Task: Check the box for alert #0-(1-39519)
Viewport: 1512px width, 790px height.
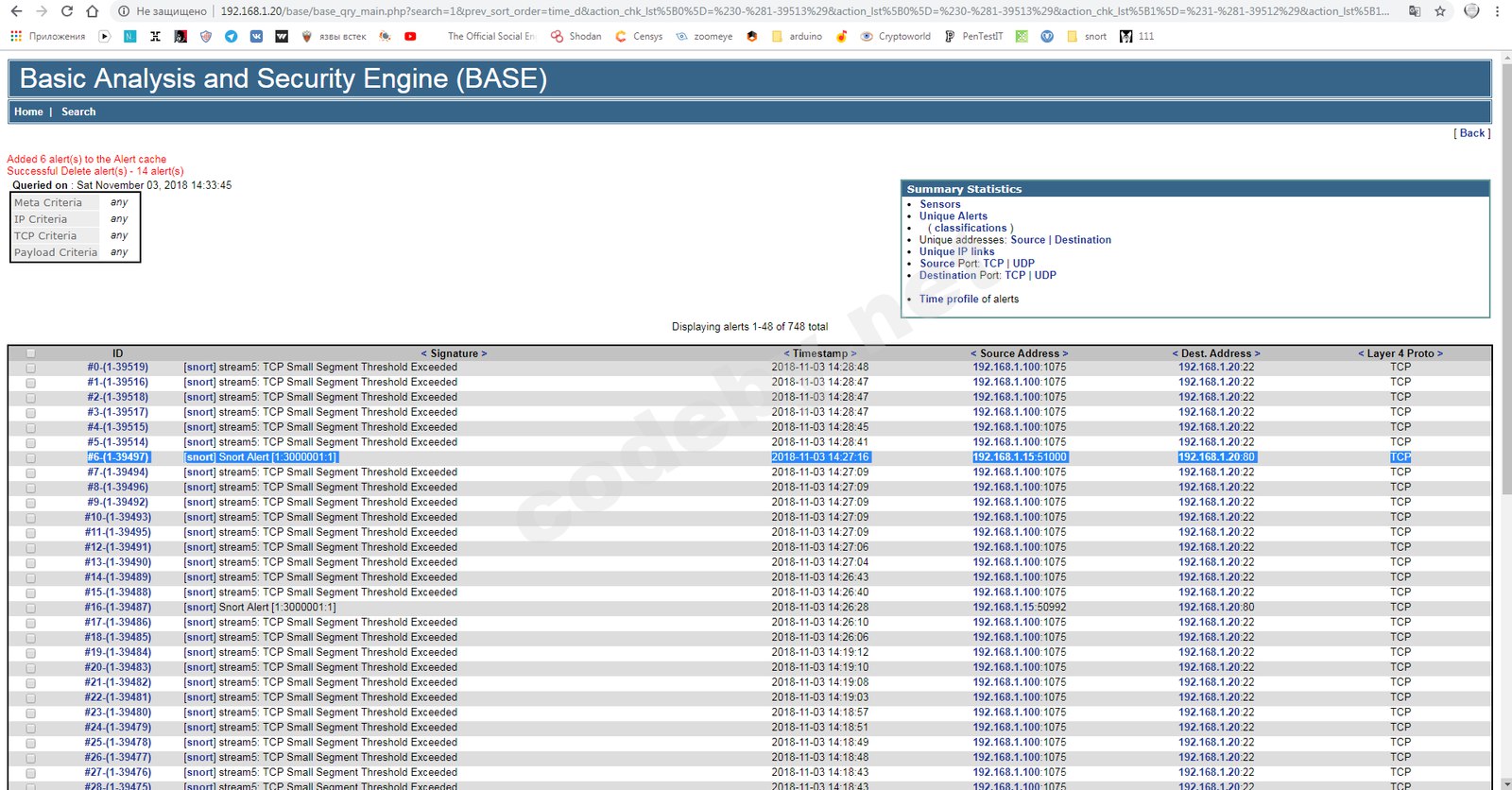Action: coord(30,368)
